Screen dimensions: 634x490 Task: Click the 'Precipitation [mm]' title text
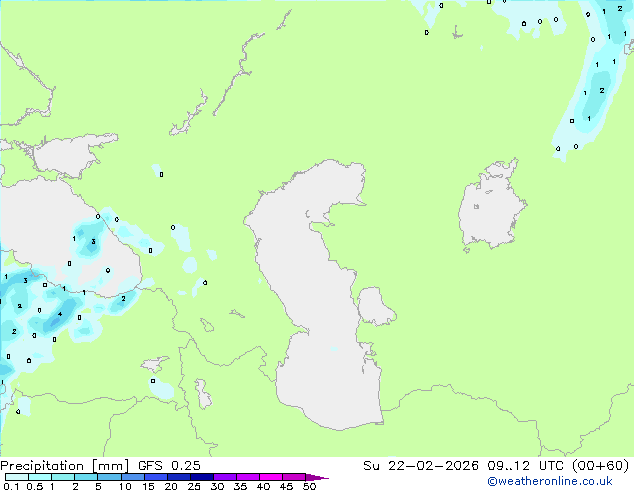pyautogui.click(x=64, y=466)
